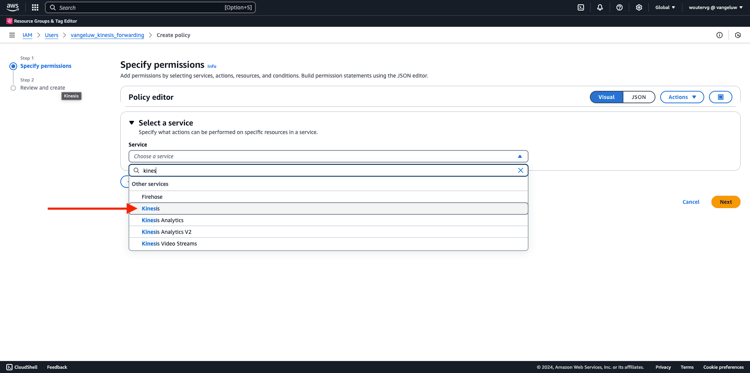Go to the IAM breadcrumb link
The width and height of the screenshot is (750, 373).
coord(27,35)
